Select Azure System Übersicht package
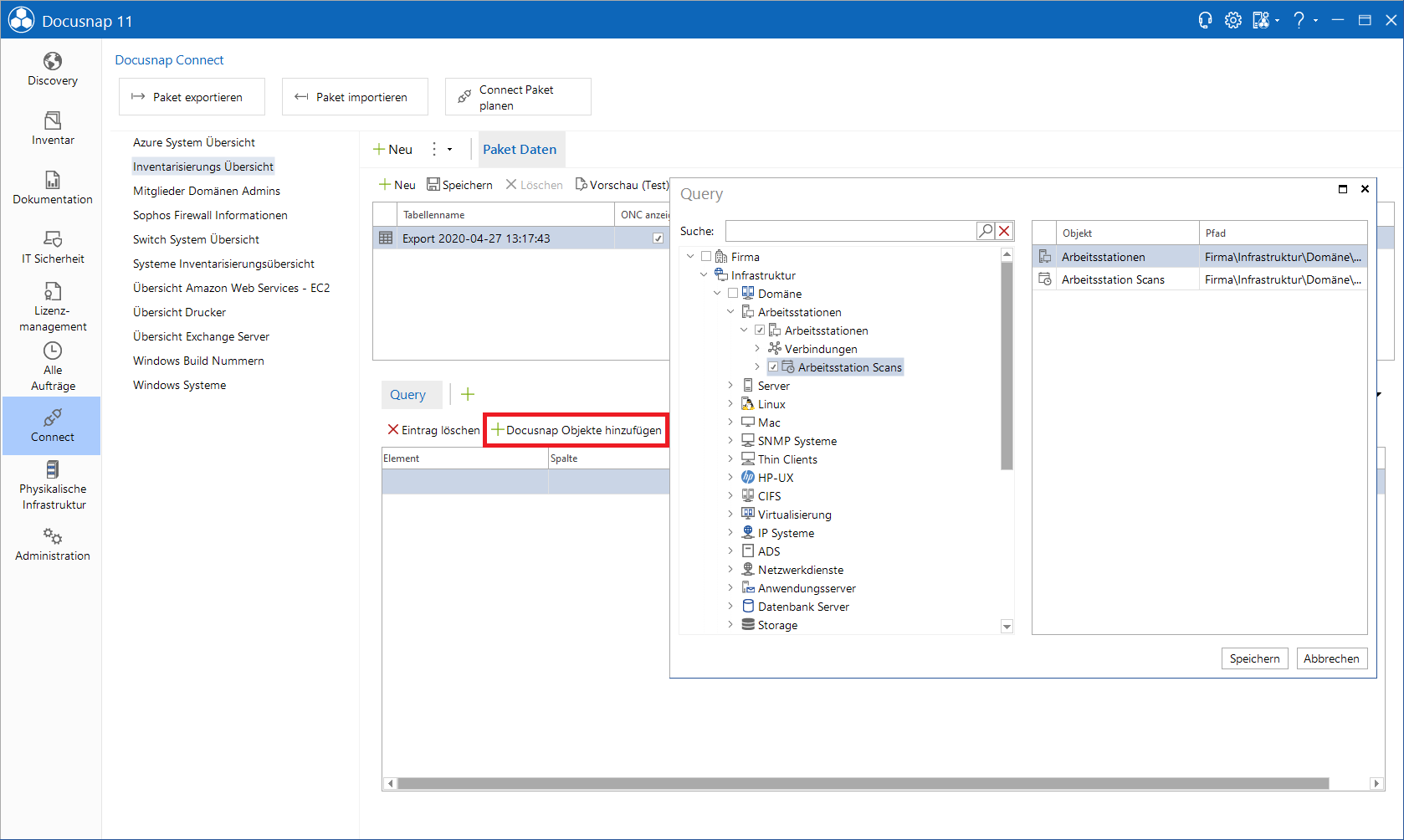1404x840 pixels. tap(194, 142)
